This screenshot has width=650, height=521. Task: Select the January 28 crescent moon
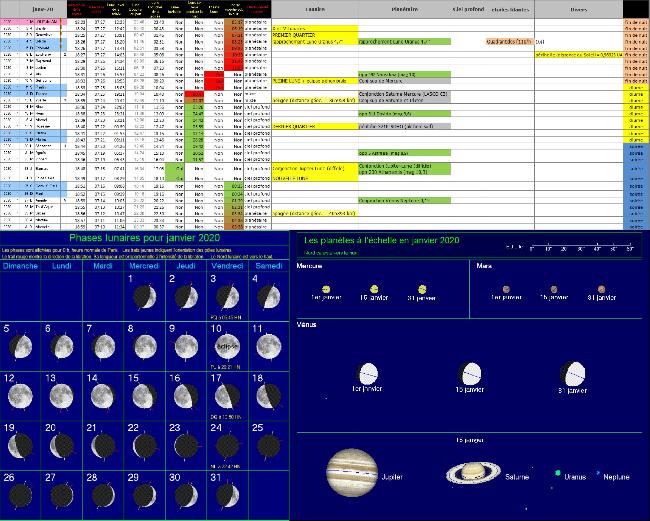(x=103, y=496)
